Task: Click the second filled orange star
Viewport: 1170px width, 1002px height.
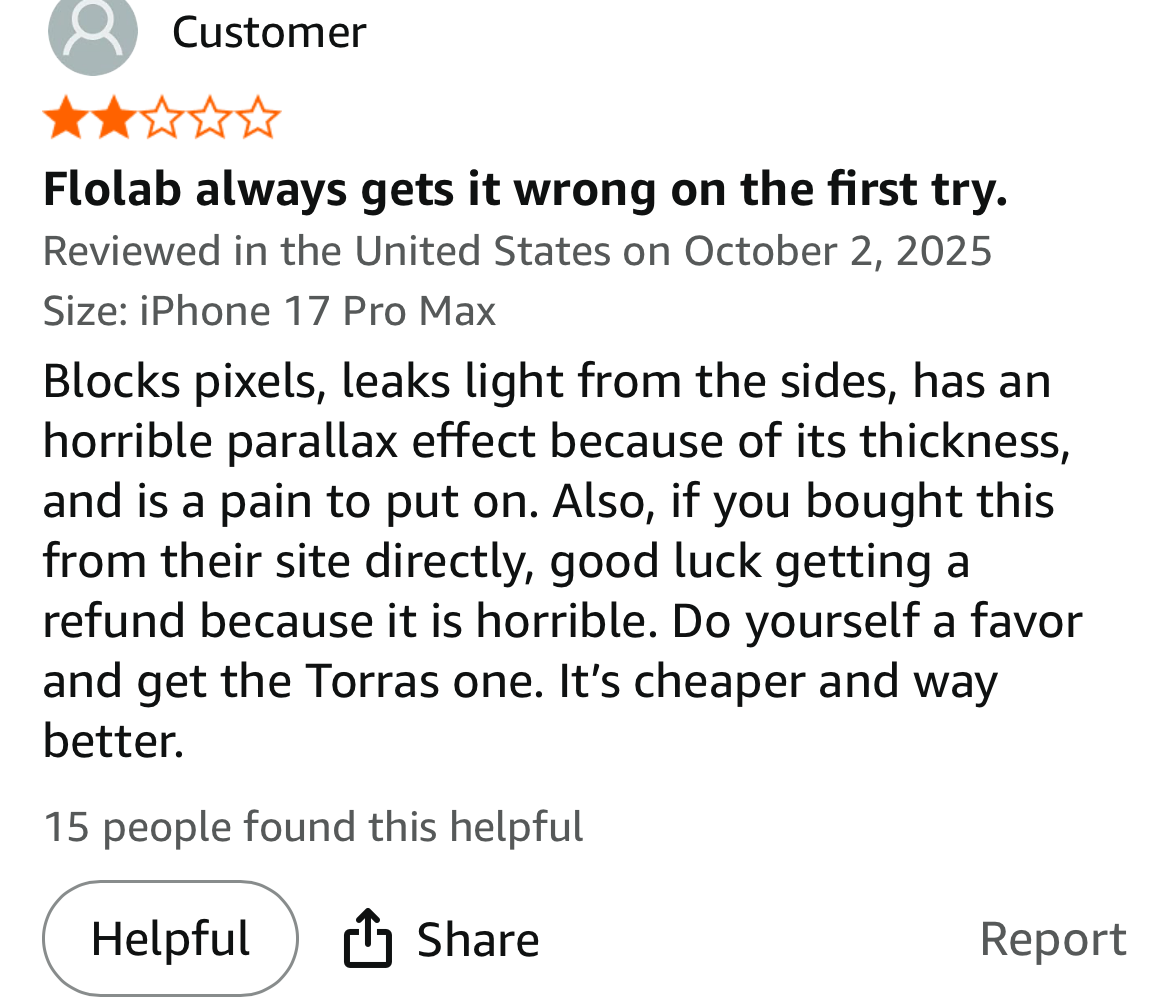Action: click(113, 119)
